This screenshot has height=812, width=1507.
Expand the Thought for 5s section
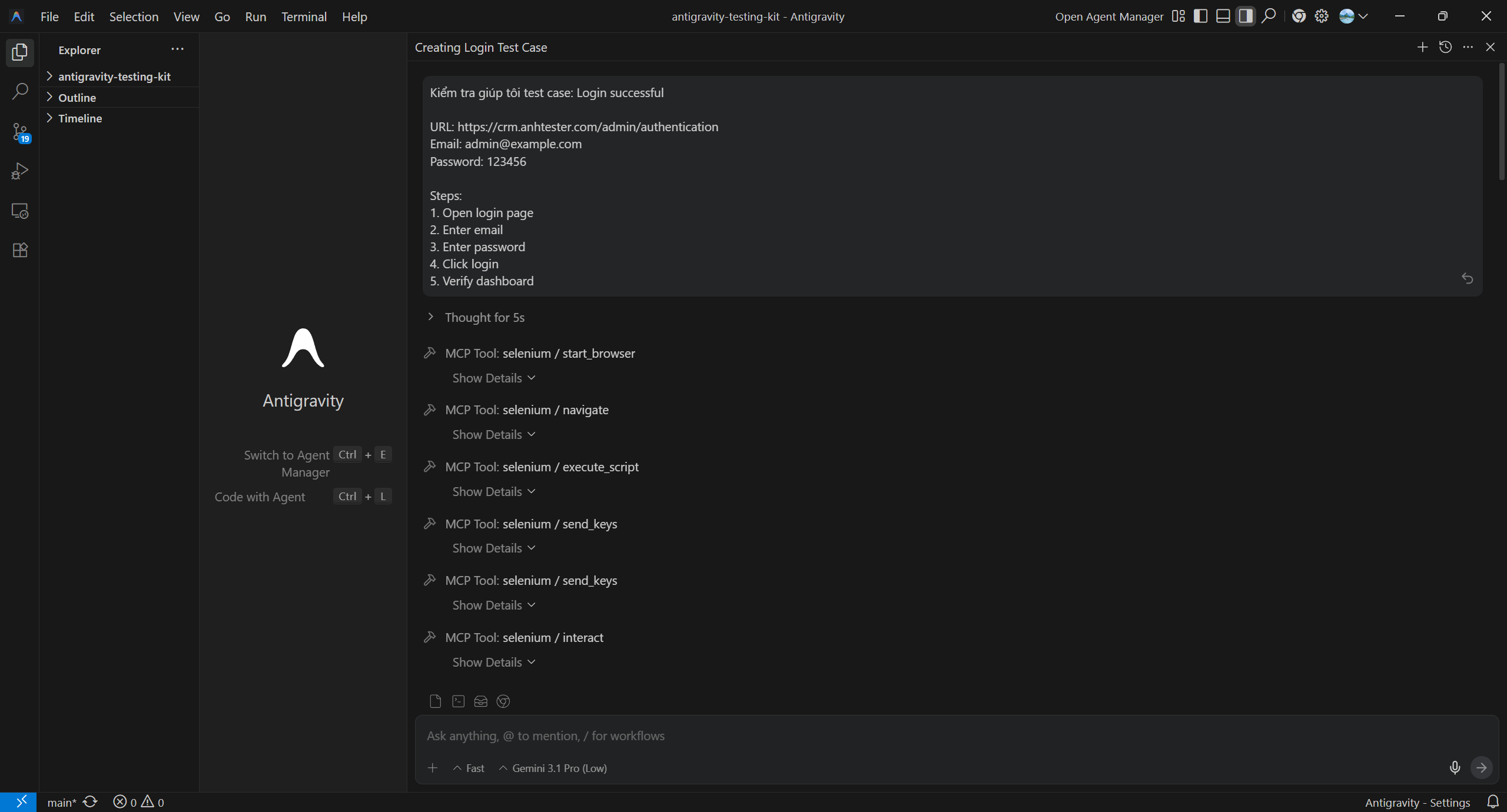click(484, 317)
